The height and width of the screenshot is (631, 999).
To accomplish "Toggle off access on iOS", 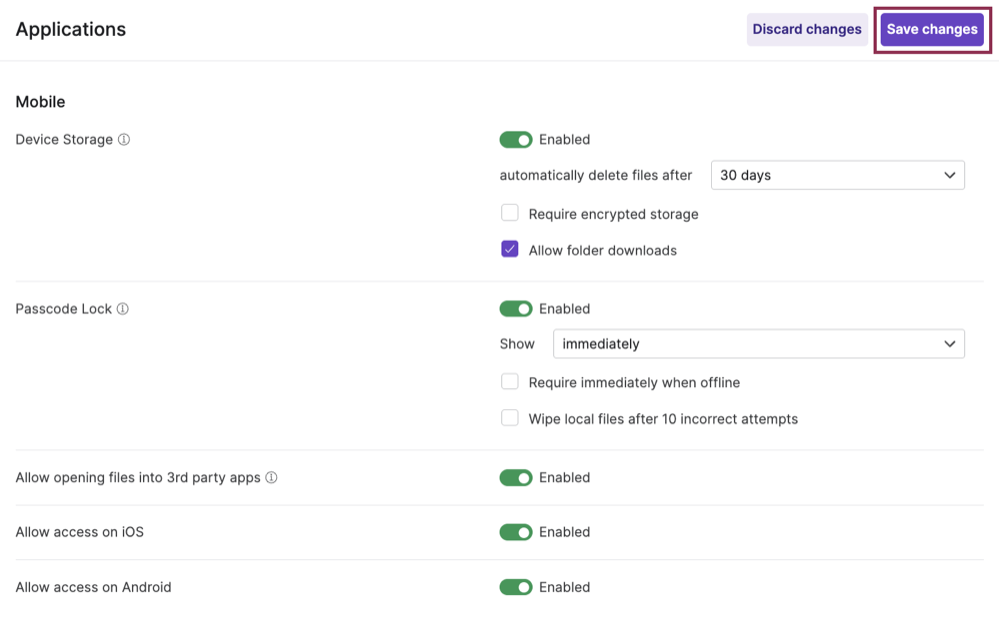I will [x=516, y=532].
